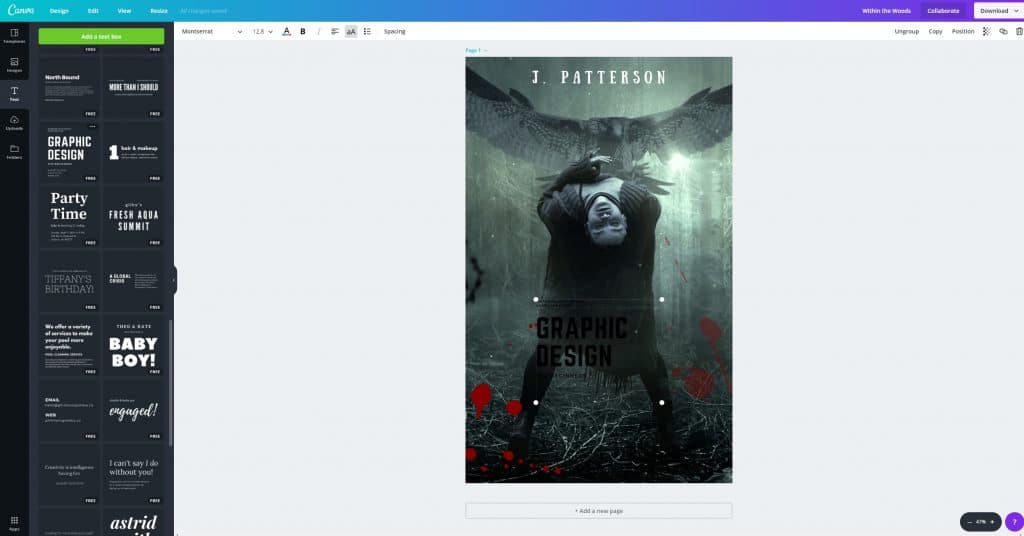
Task: Toggle bulleted list formatting
Action: coord(367,31)
